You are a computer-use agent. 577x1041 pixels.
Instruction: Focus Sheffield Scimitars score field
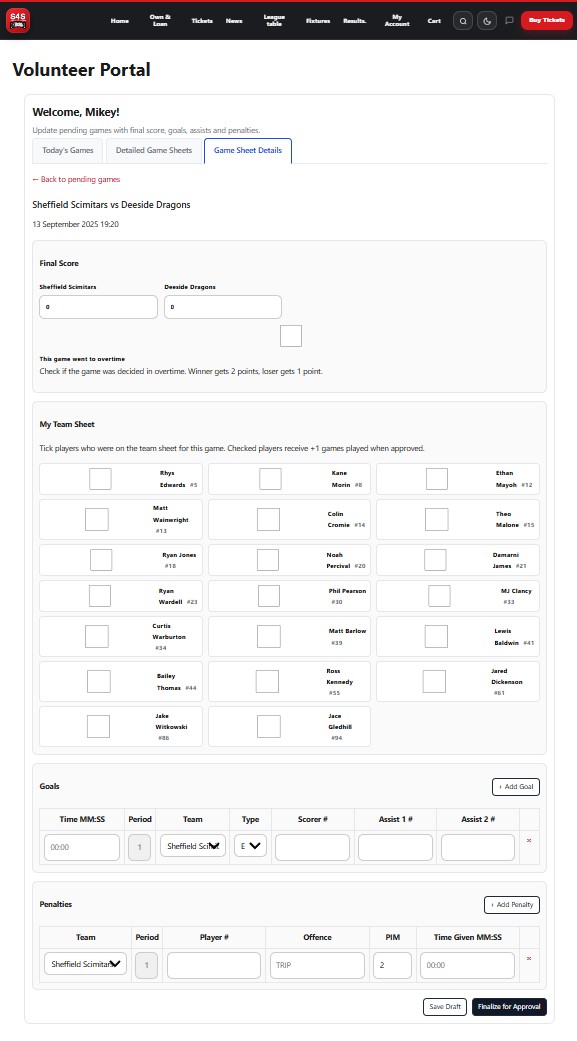click(98, 307)
